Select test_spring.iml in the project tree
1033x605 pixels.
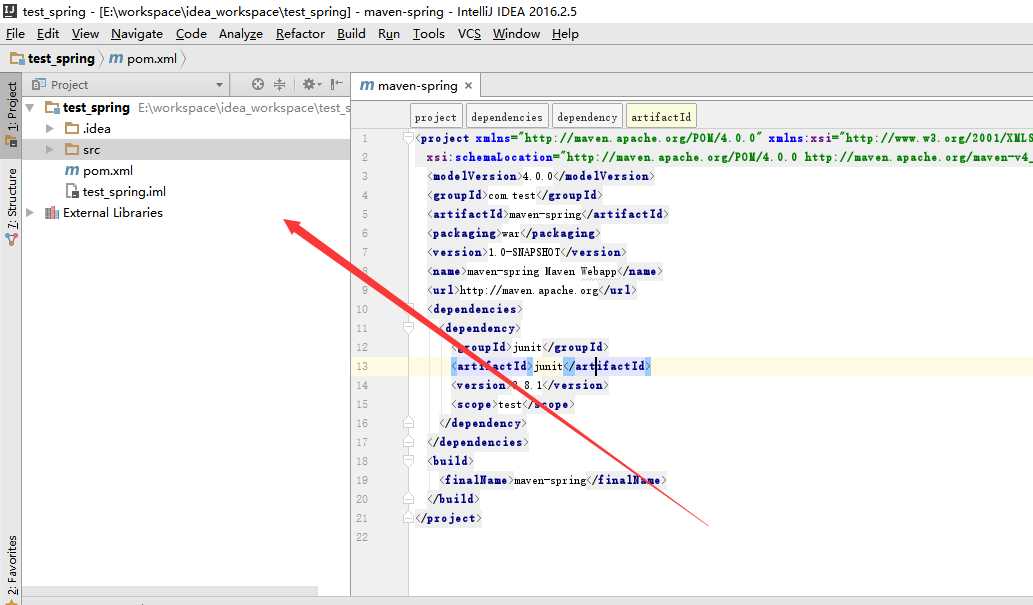coord(124,192)
